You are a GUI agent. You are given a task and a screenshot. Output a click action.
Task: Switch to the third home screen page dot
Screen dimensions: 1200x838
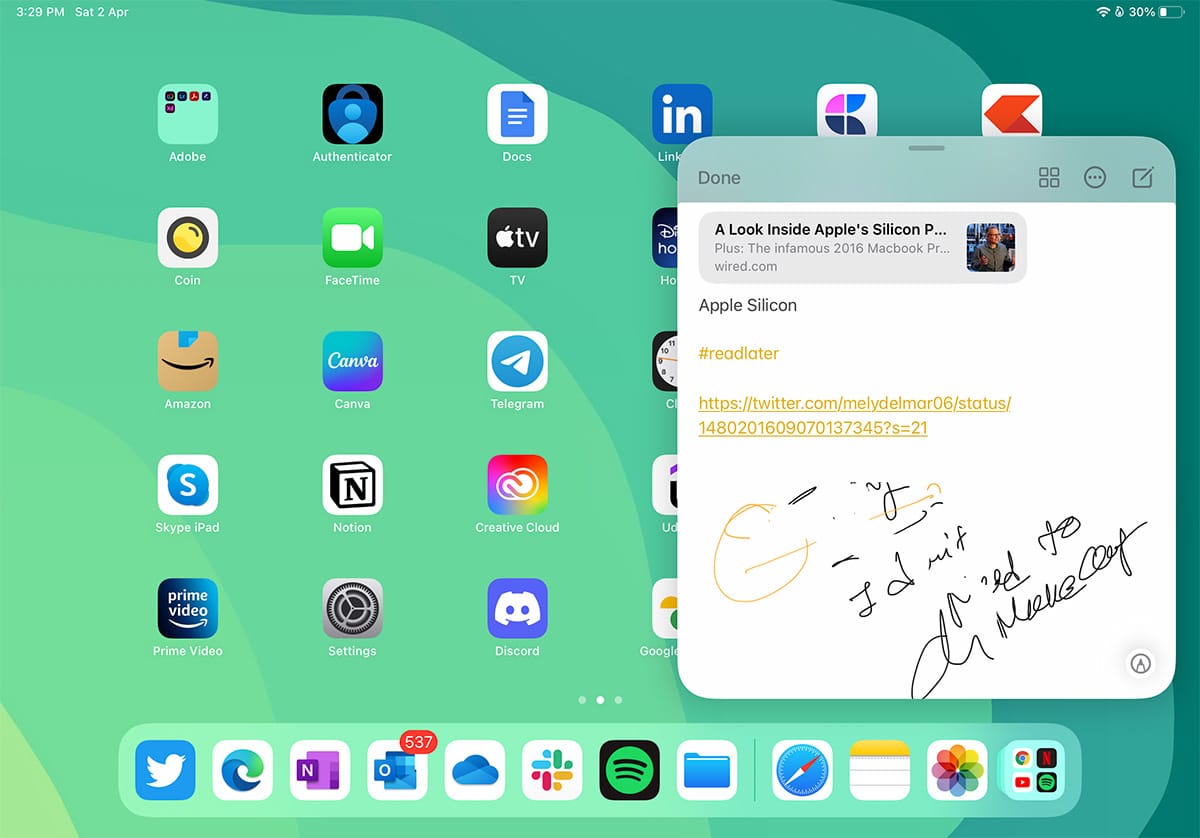(x=618, y=700)
